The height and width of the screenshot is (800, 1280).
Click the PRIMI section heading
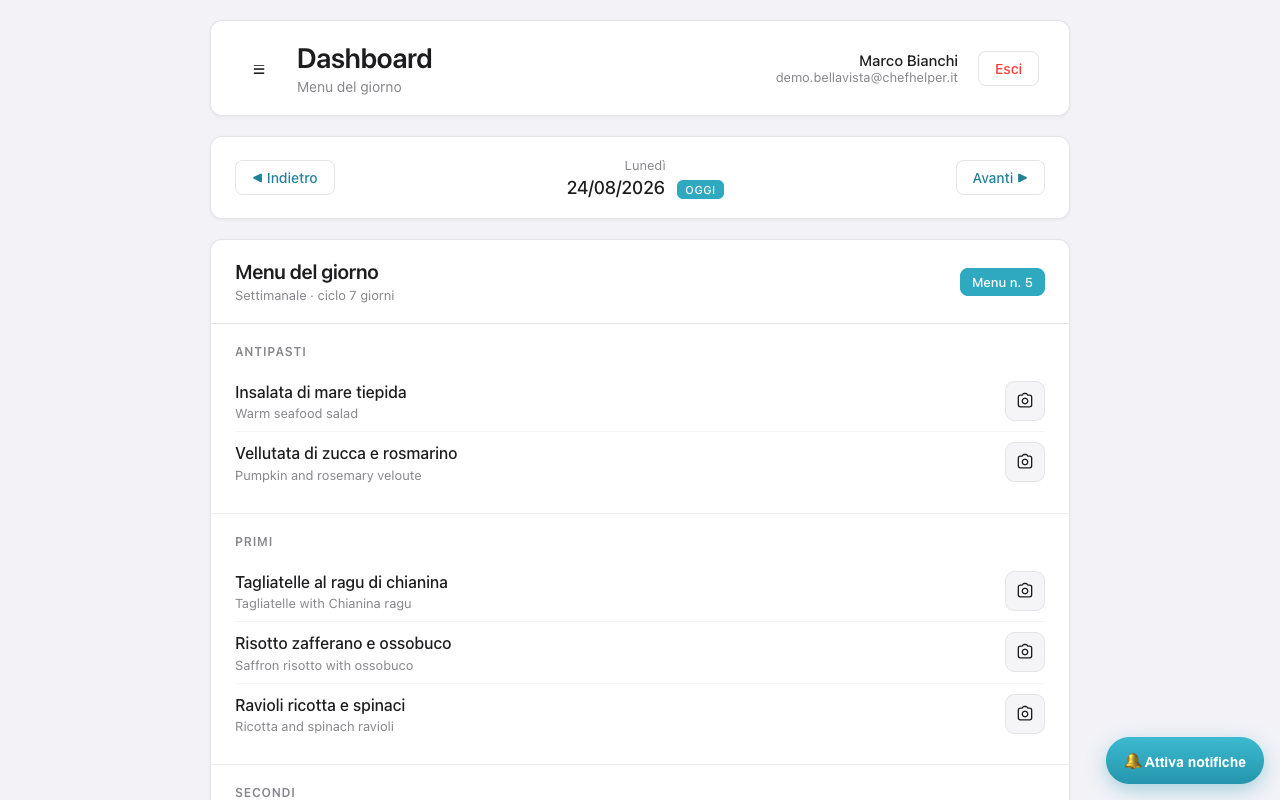pyautogui.click(x=254, y=542)
